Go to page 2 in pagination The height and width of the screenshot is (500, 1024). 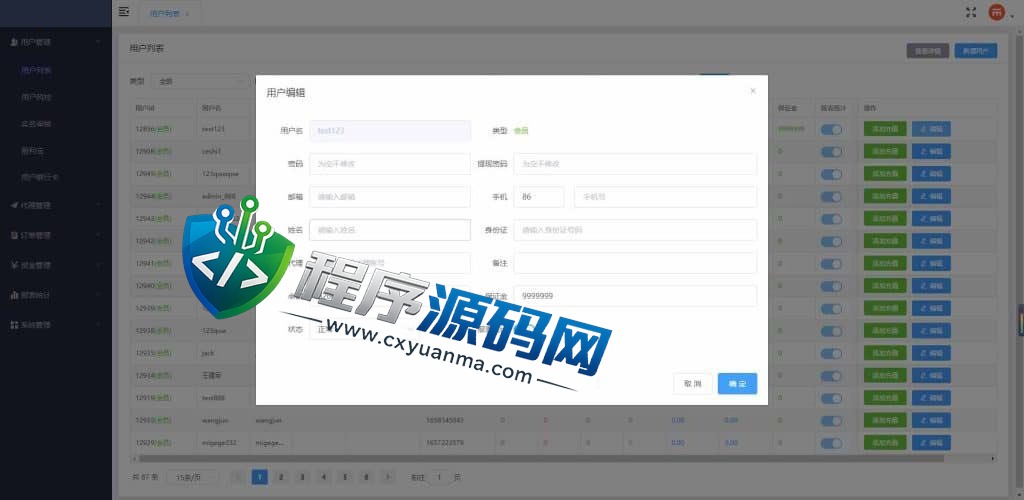click(281, 477)
